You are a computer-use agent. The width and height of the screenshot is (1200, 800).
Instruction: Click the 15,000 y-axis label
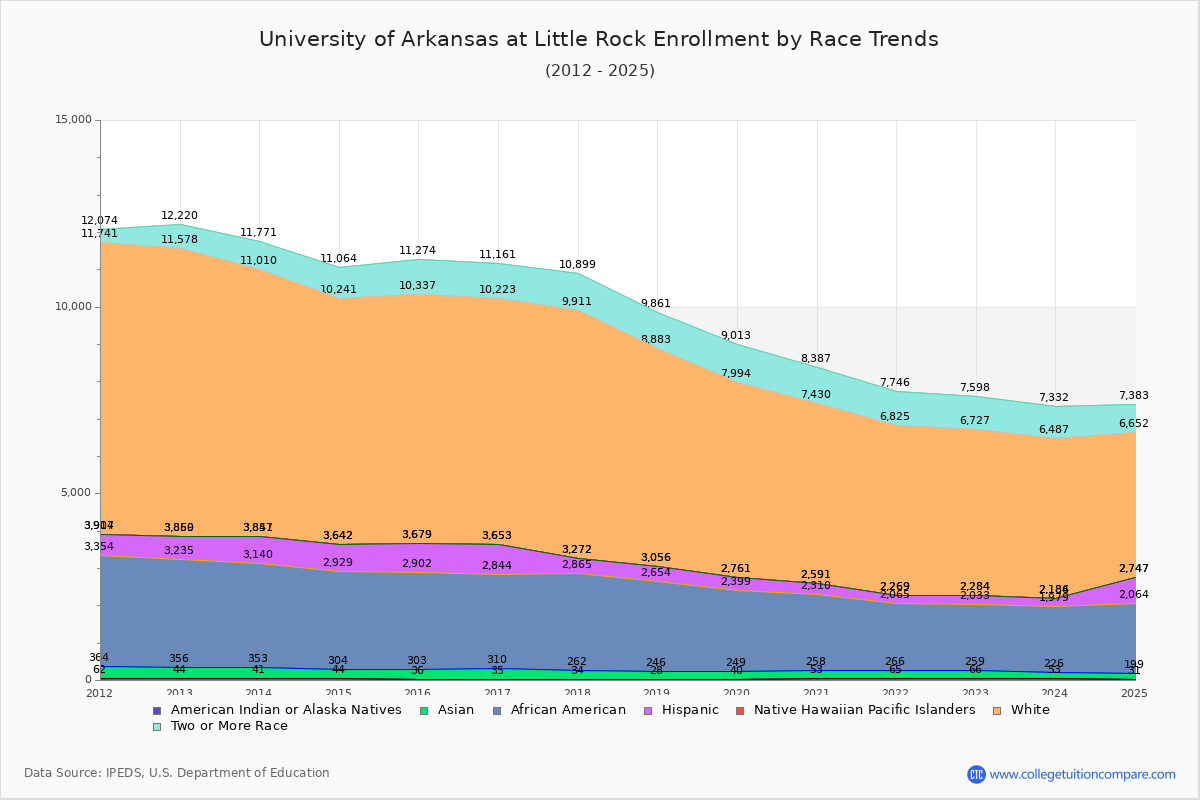73,120
